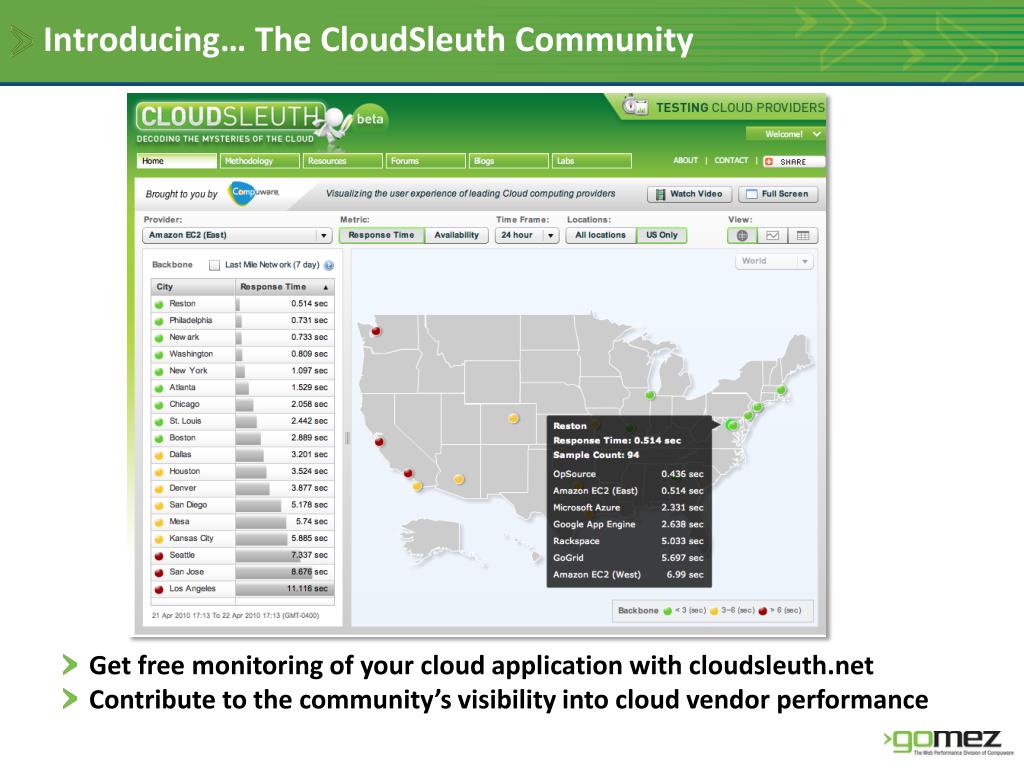Click the Reston highlighted map marker
This screenshot has height=768, width=1024.
[x=733, y=425]
